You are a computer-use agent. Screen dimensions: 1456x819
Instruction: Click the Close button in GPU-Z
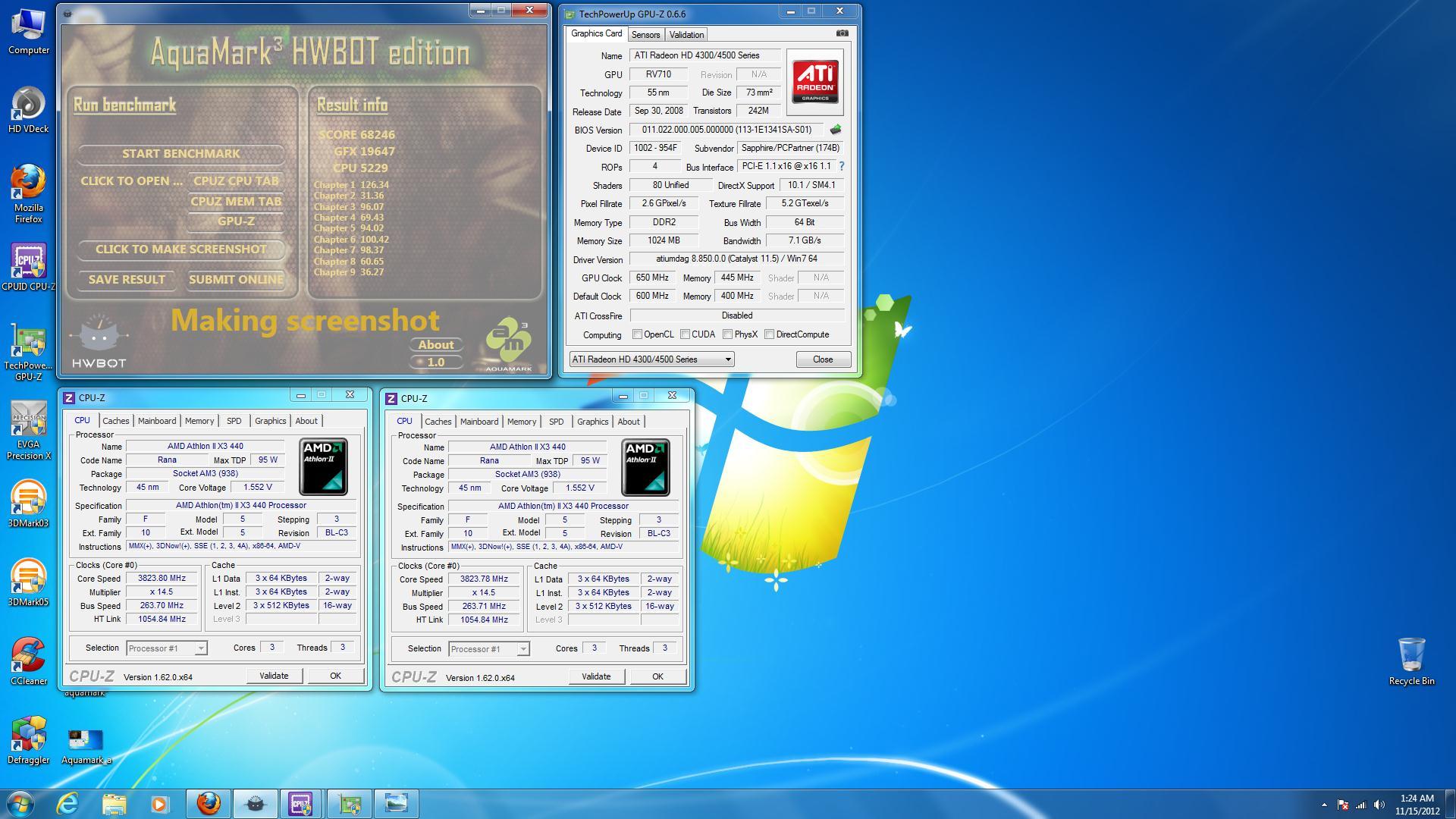(823, 359)
